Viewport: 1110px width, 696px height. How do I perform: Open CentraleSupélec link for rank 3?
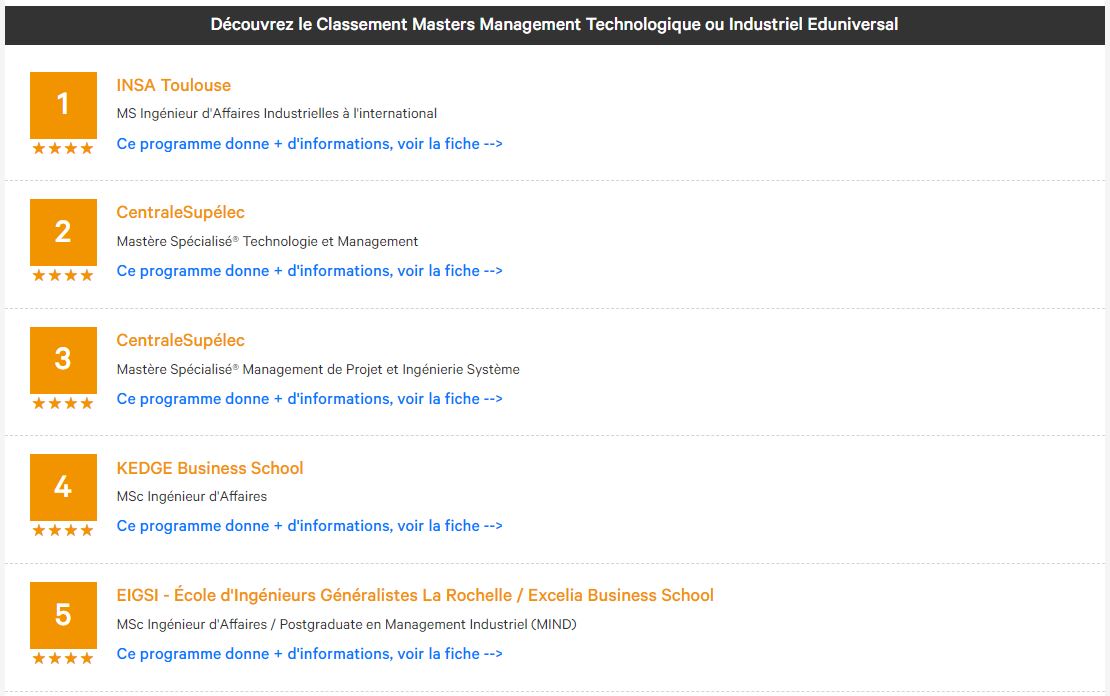[x=181, y=341]
